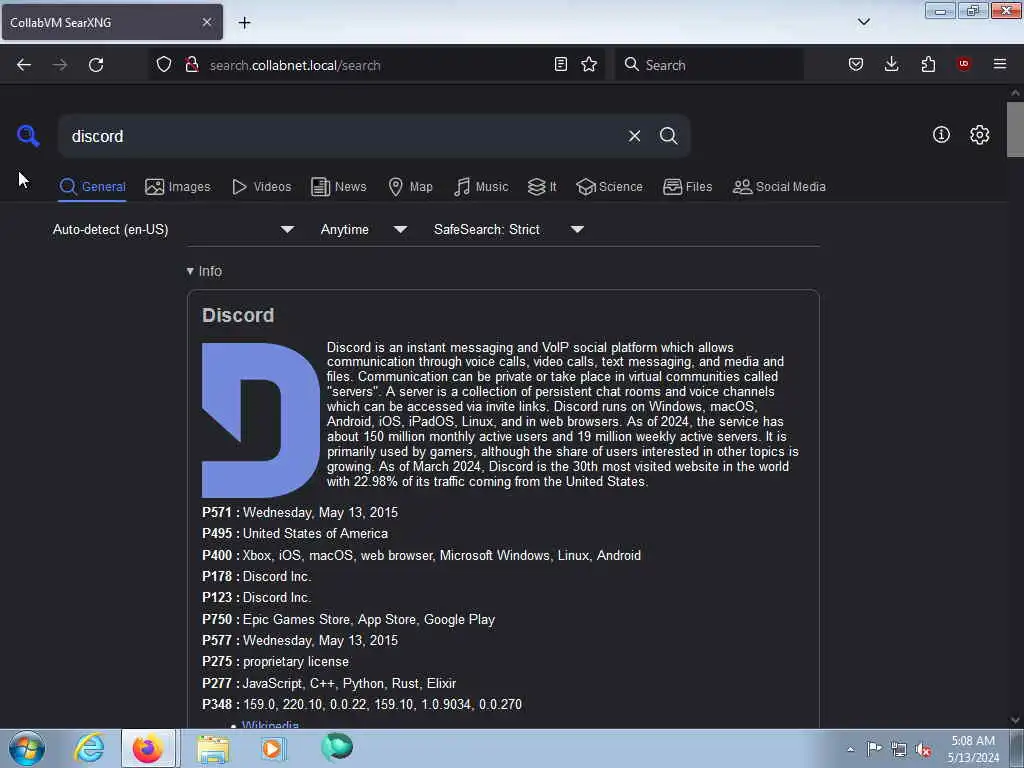The height and width of the screenshot is (768, 1024).
Task: Switch to the Social Media tab
Action: tap(779, 187)
